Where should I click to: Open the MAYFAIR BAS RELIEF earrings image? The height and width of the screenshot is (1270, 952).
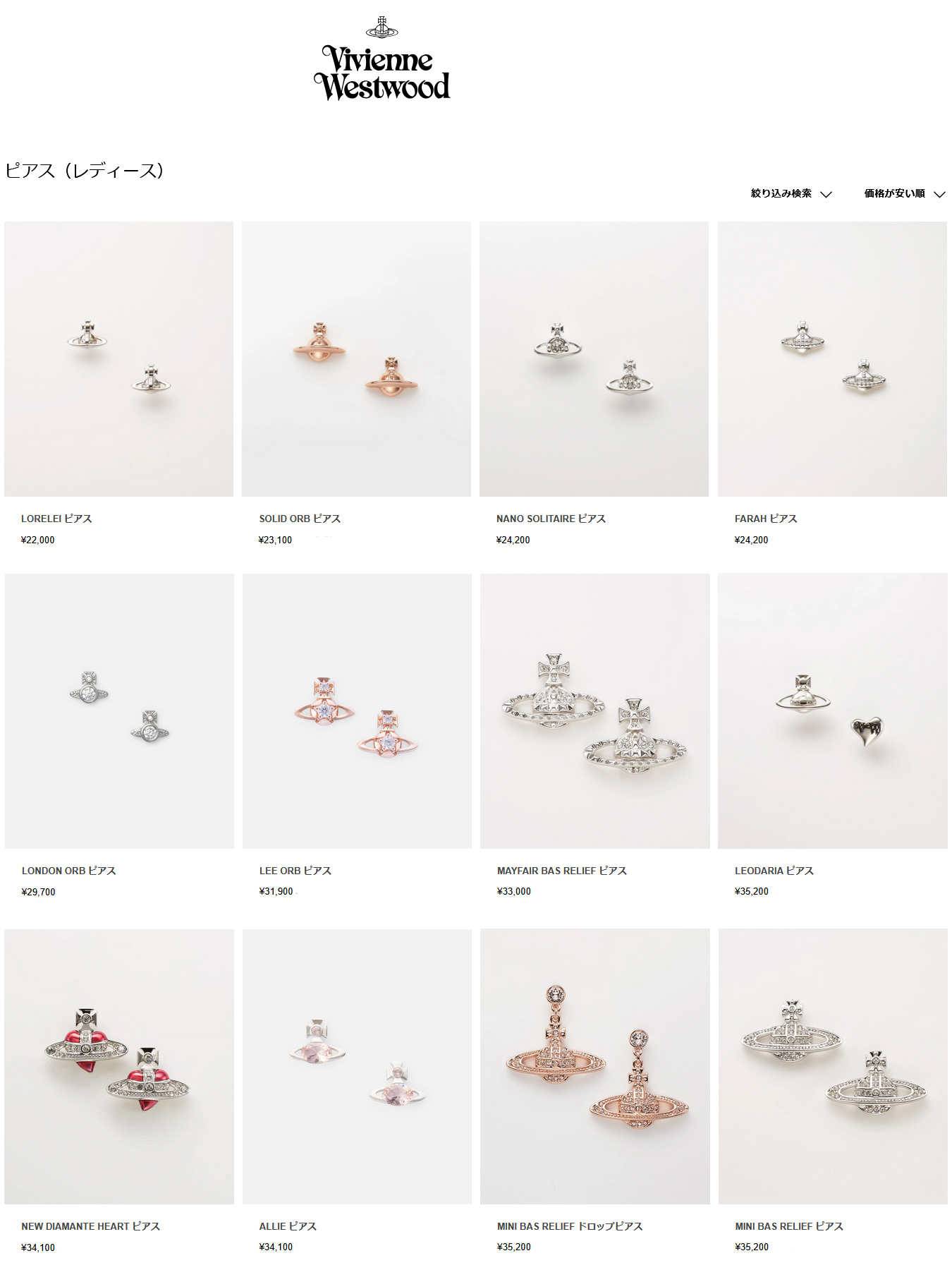tap(594, 711)
